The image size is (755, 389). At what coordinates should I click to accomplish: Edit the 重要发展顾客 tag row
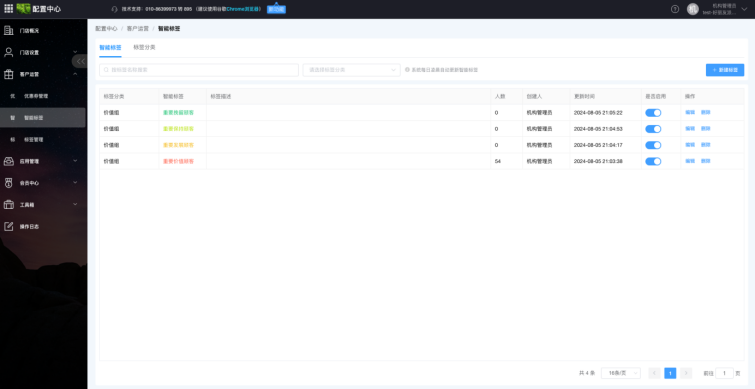(x=690, y=145)
